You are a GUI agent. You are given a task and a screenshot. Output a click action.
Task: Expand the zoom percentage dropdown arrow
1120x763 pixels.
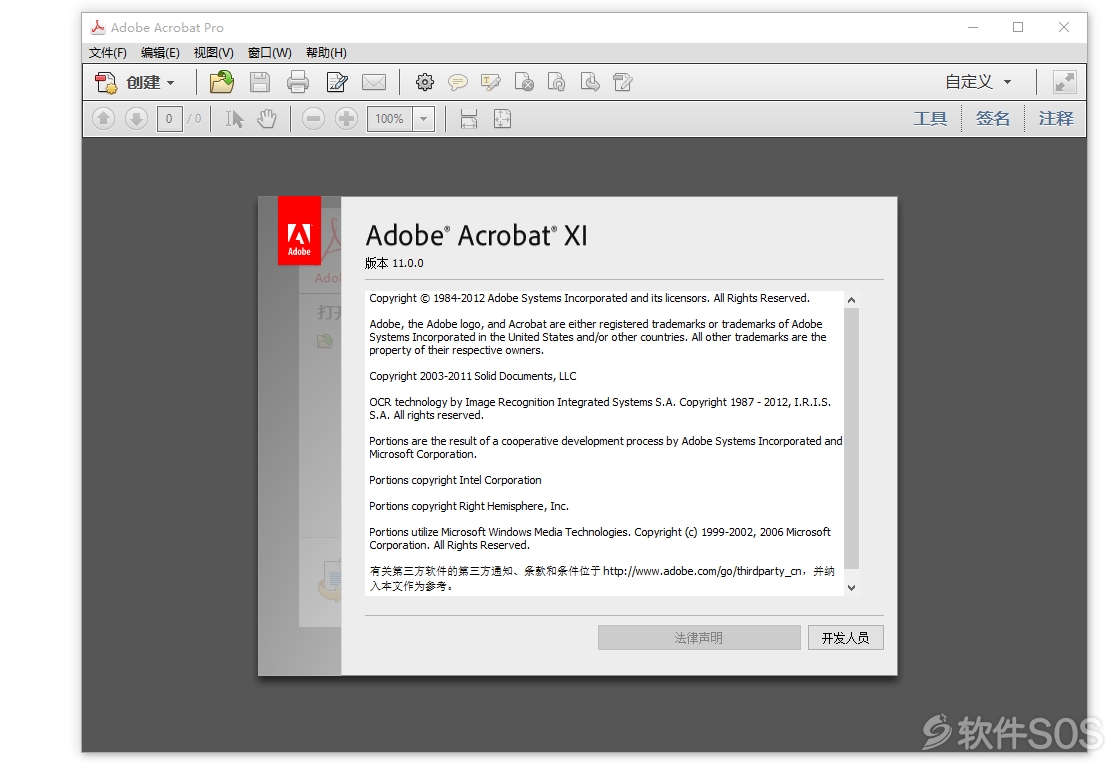point(424,119)
